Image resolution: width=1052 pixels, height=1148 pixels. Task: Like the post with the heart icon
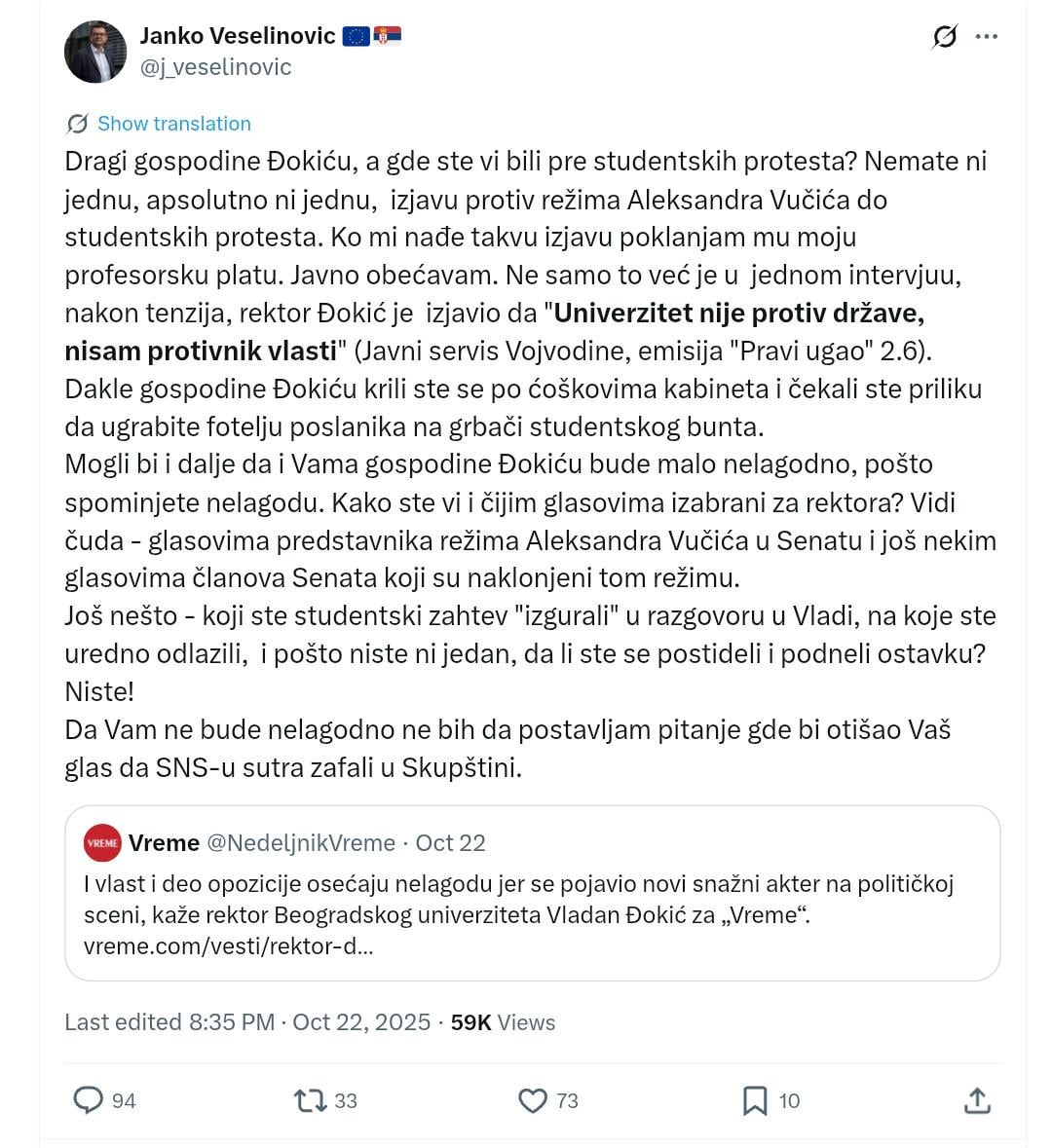tap(533, 1100)
